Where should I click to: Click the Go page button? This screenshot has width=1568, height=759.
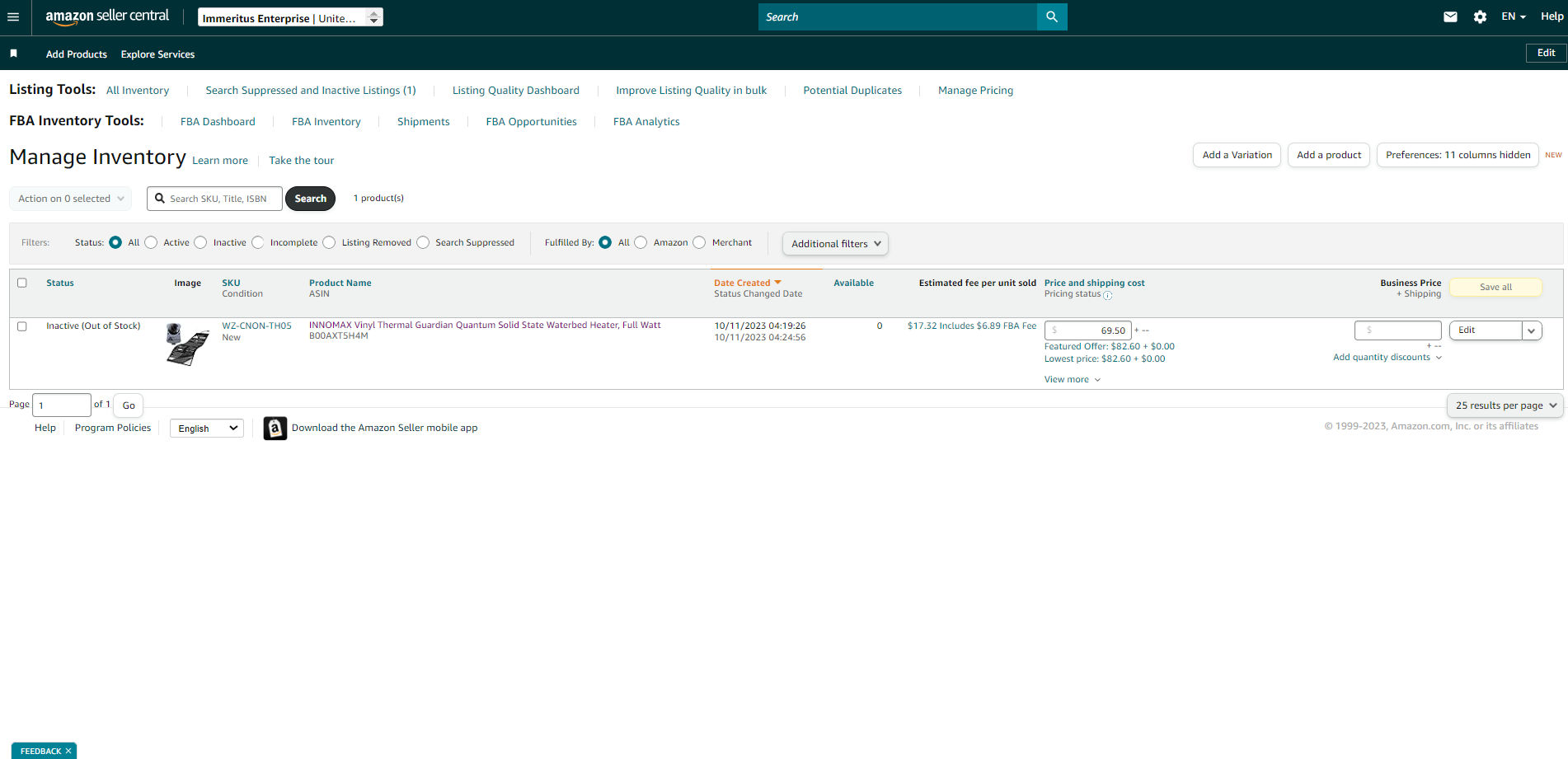point(129,405)
